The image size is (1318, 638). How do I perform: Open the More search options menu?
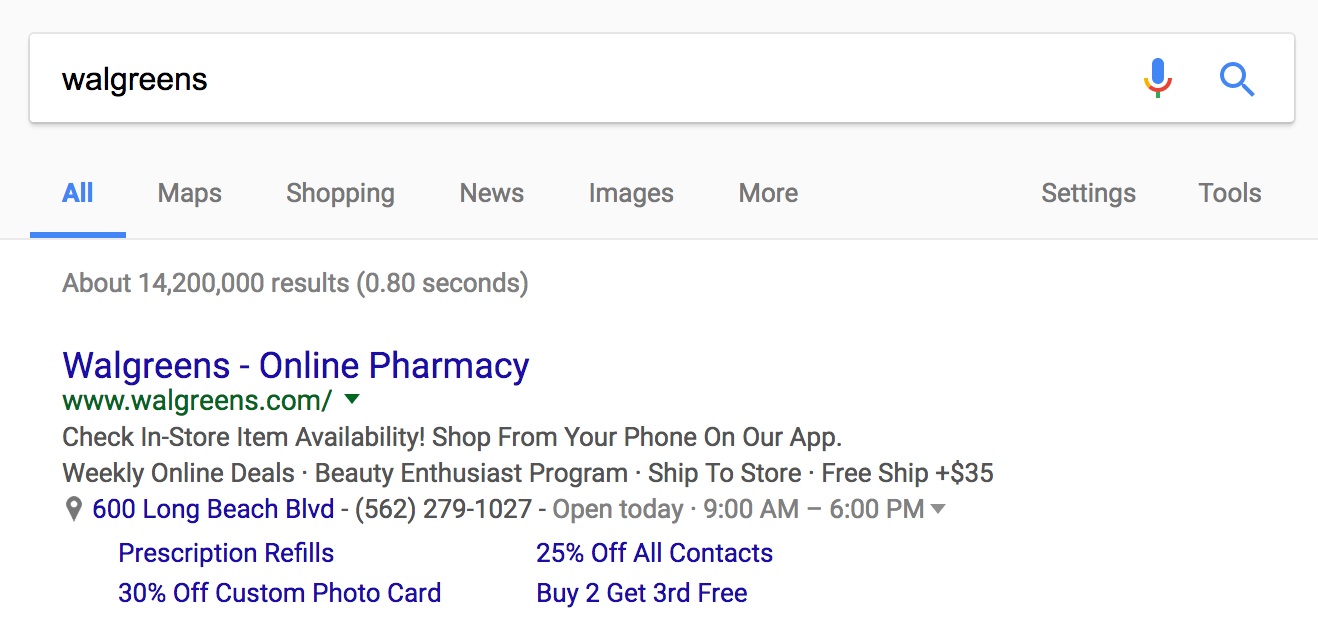pyautogui.click(x=768, y=193)
